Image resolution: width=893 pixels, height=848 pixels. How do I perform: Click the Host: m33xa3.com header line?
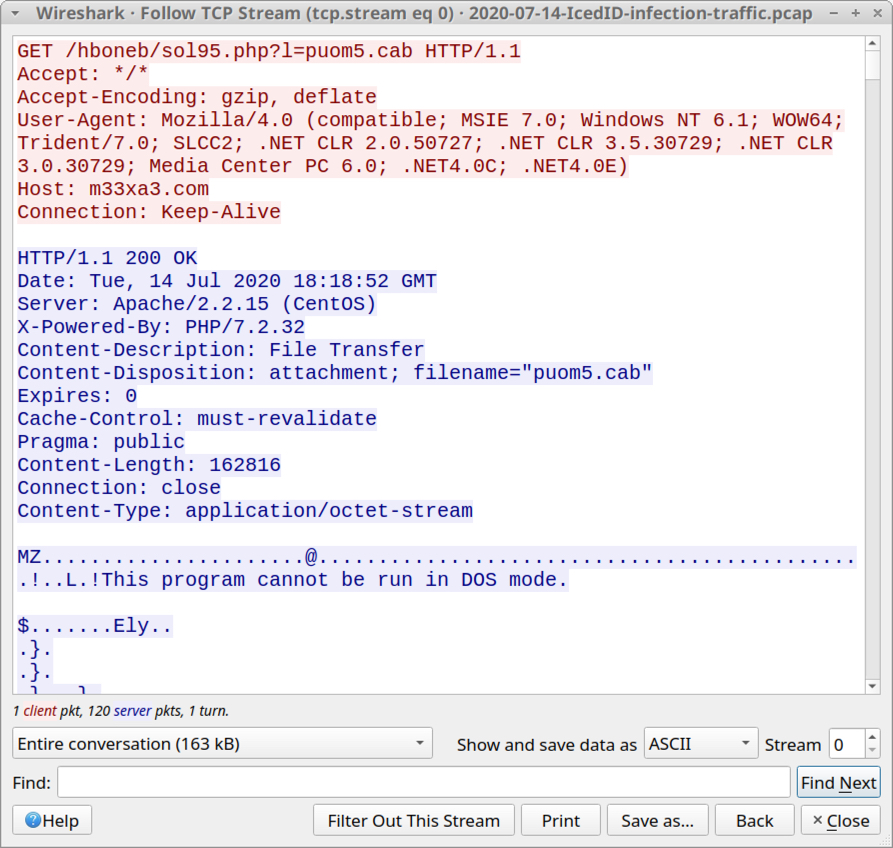(x=113, y=189)
